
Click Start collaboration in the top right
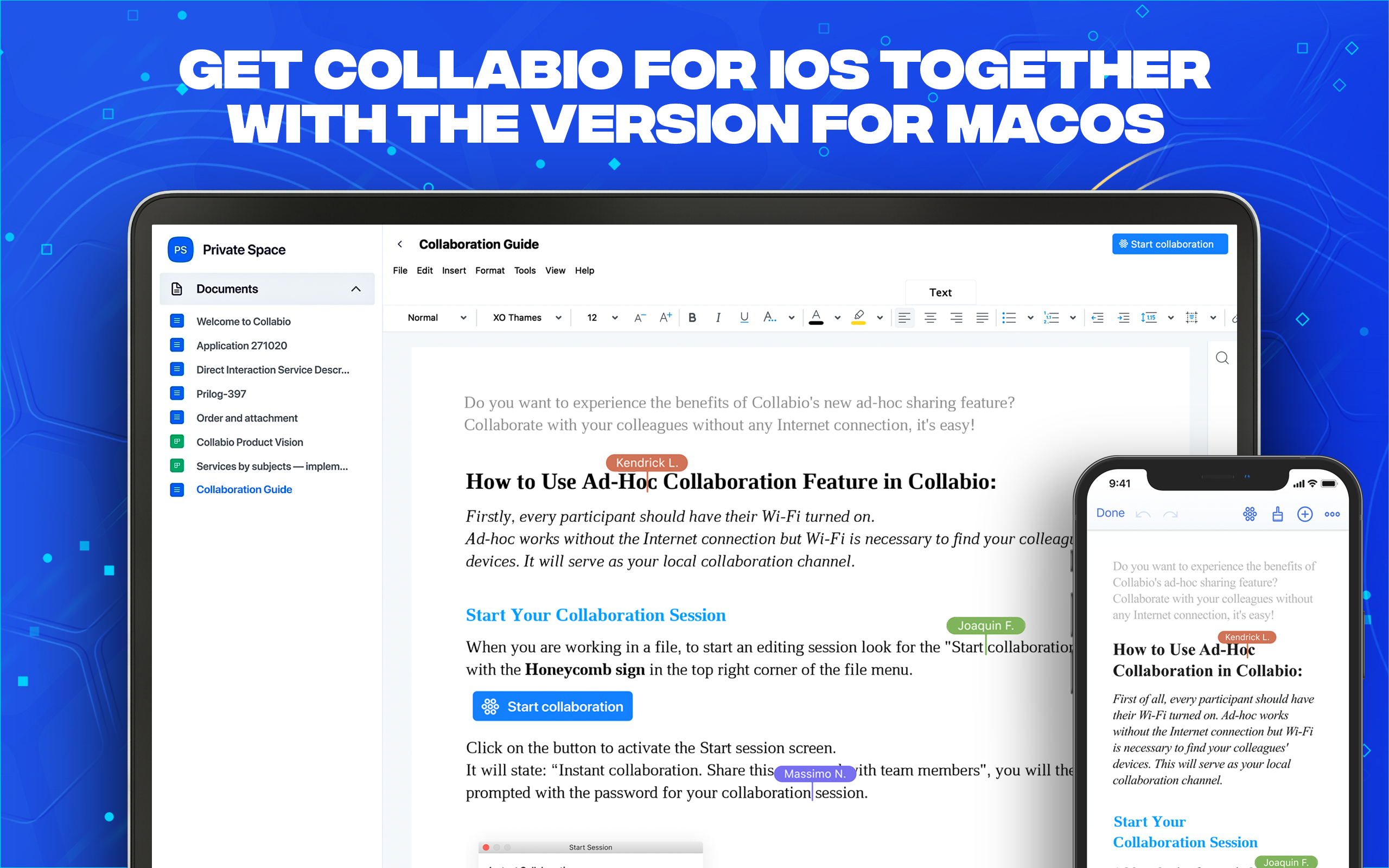1170,244
